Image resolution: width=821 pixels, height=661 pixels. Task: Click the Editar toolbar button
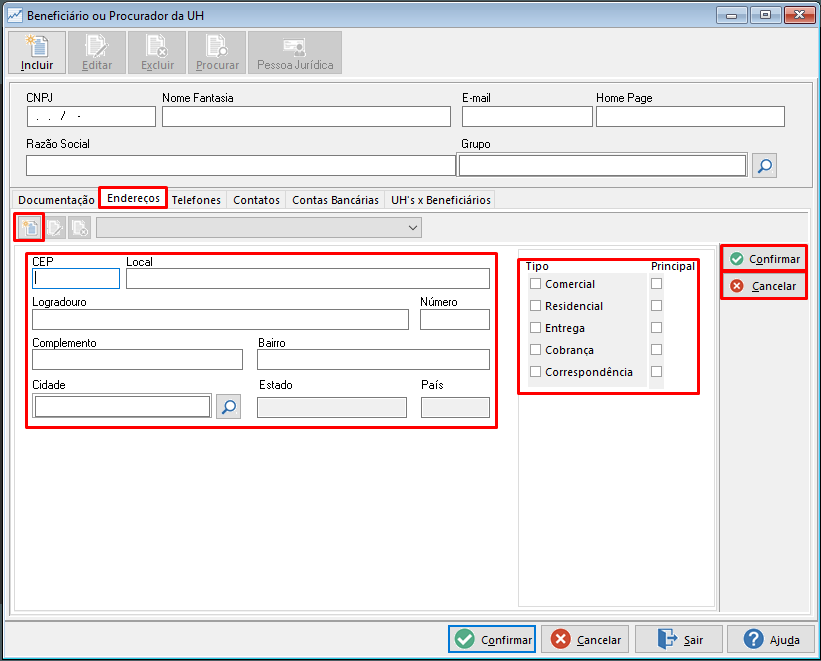(97, 52)
